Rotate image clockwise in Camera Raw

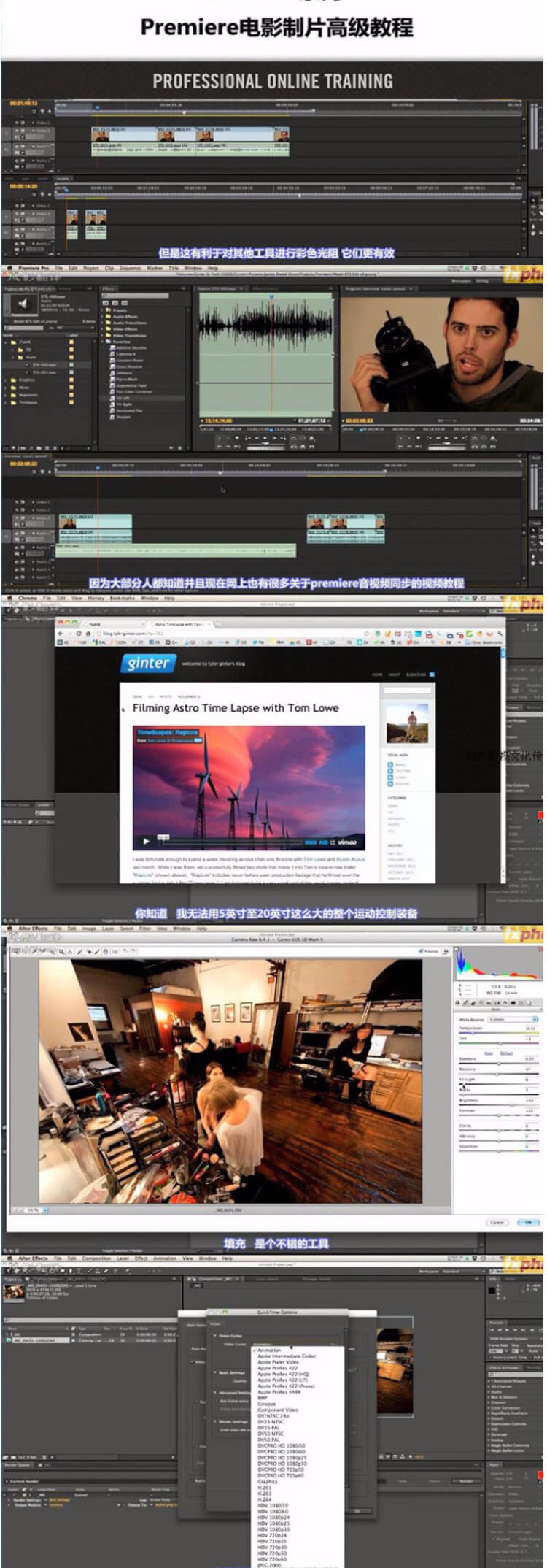(x=133, y=951)
